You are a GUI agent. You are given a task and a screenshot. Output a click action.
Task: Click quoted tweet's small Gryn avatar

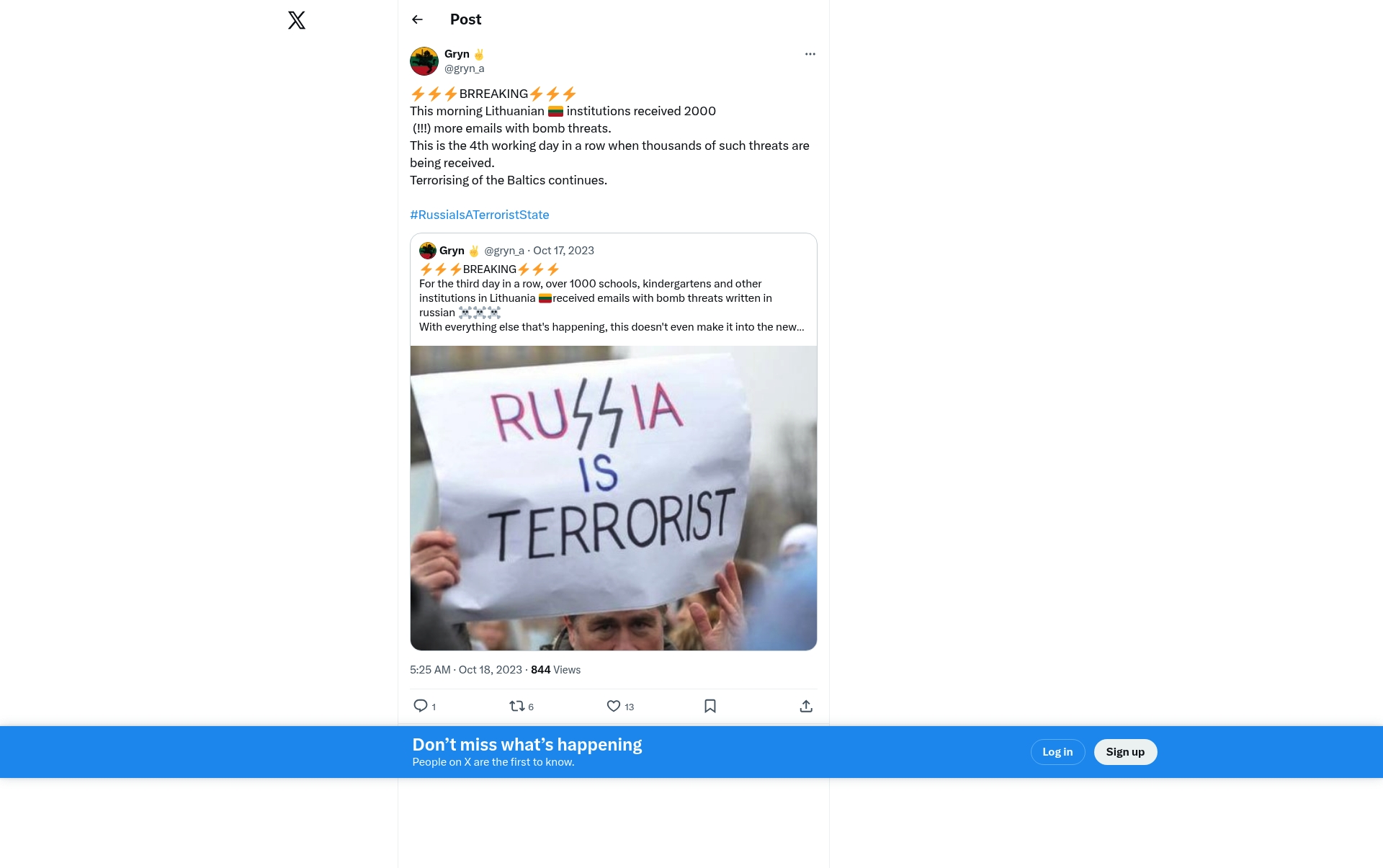tap(428, 251)
